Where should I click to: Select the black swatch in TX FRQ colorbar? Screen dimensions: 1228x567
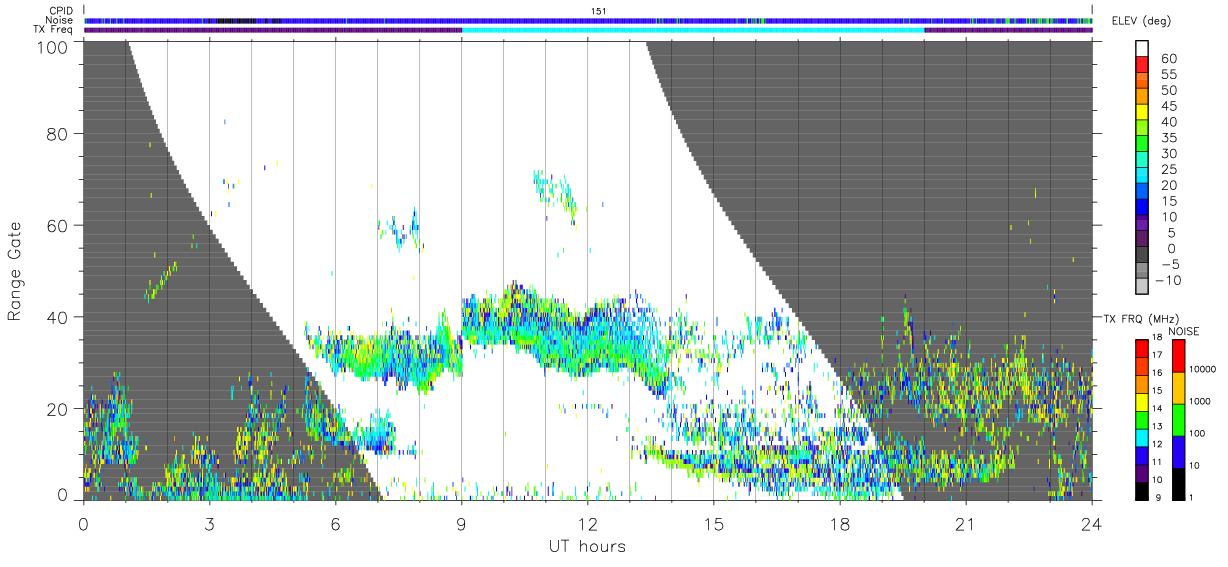1142,490
